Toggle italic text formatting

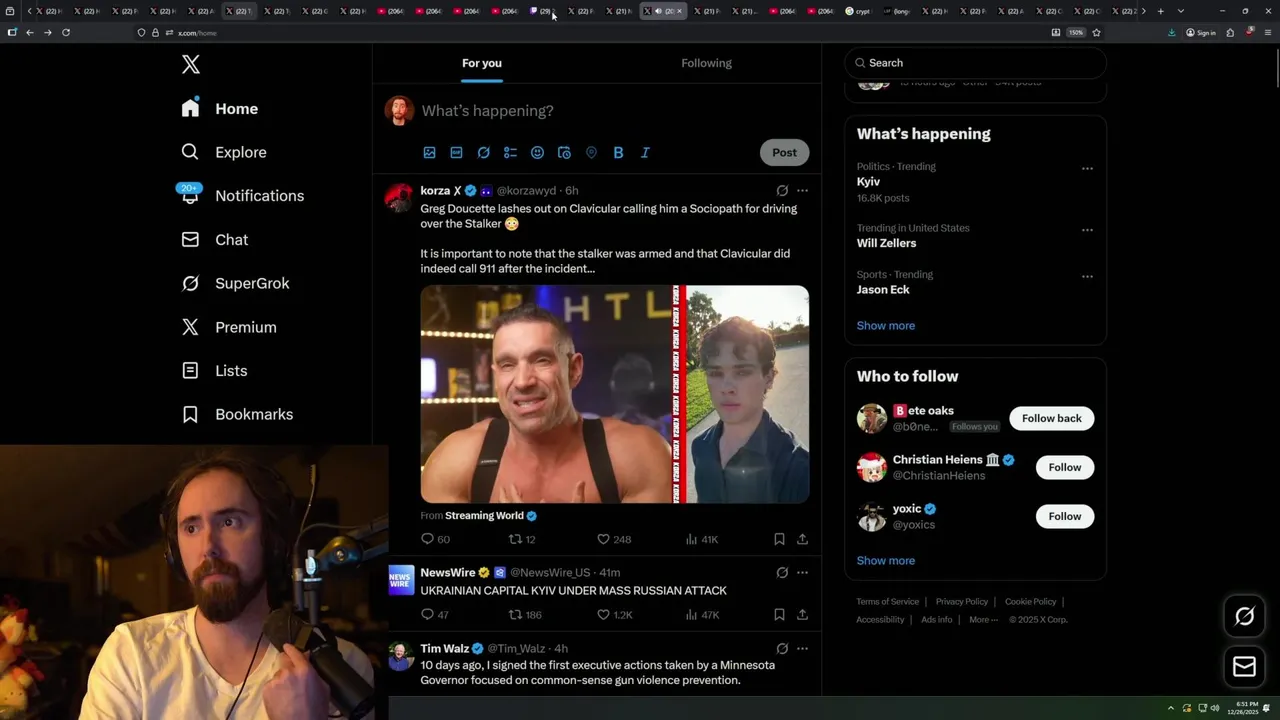pos(645,153)
